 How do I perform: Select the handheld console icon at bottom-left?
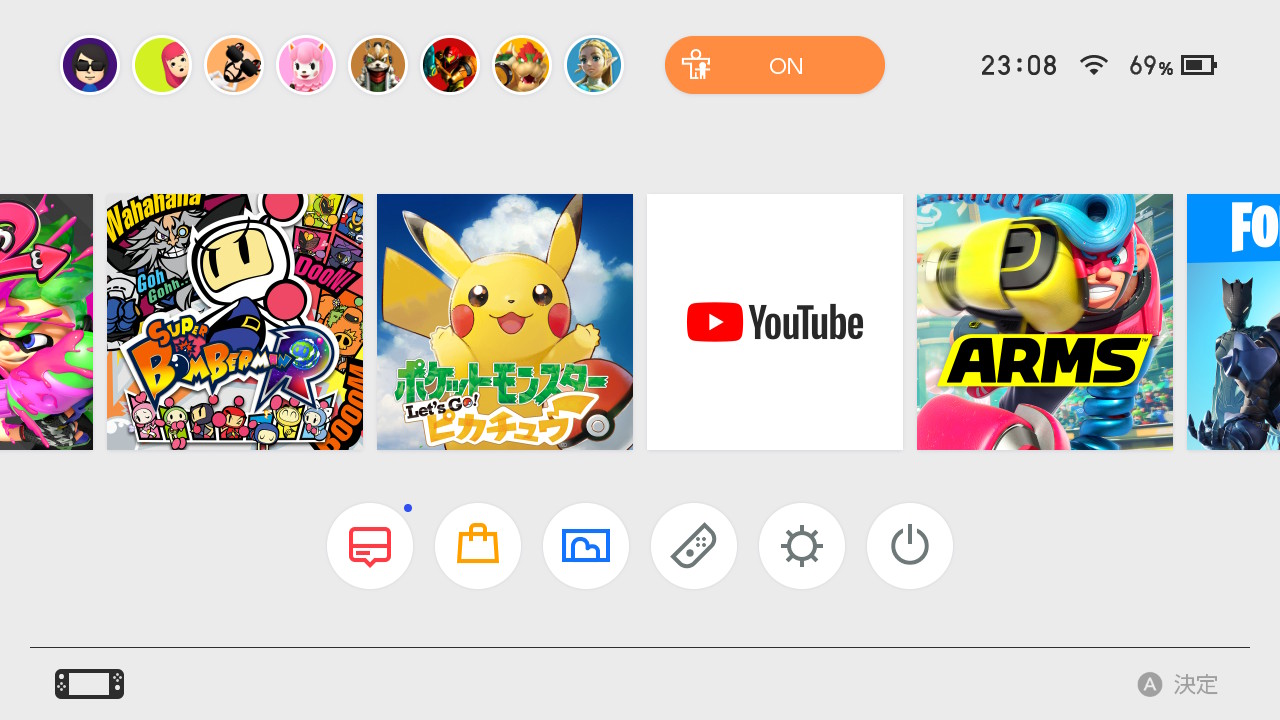(x=90, y=684)
